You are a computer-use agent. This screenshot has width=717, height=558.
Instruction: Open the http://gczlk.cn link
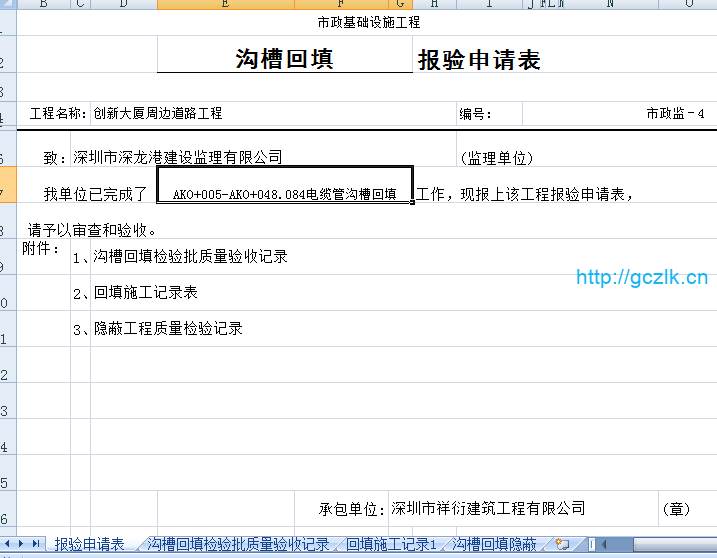point(642,278)
